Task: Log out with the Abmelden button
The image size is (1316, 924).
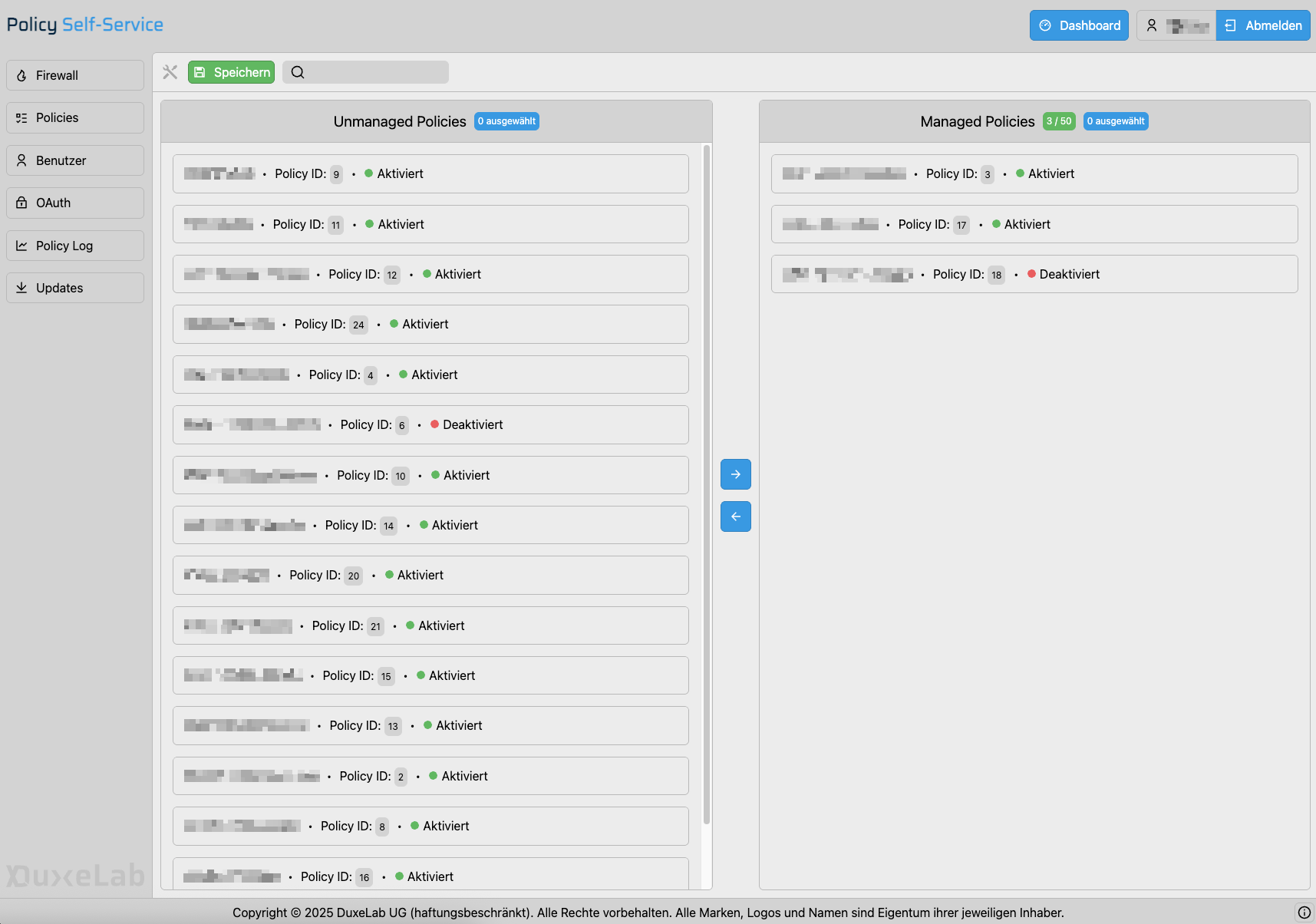Action: (1263, 25)
